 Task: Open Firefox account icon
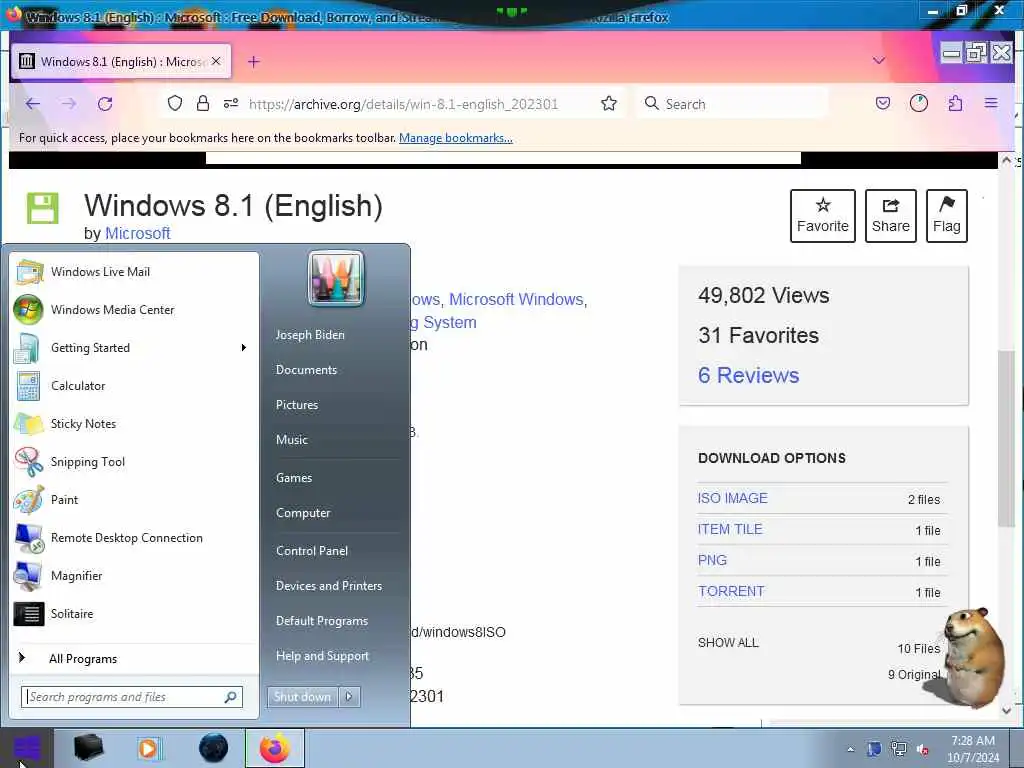pyautogui.click(x=919, y=103)
